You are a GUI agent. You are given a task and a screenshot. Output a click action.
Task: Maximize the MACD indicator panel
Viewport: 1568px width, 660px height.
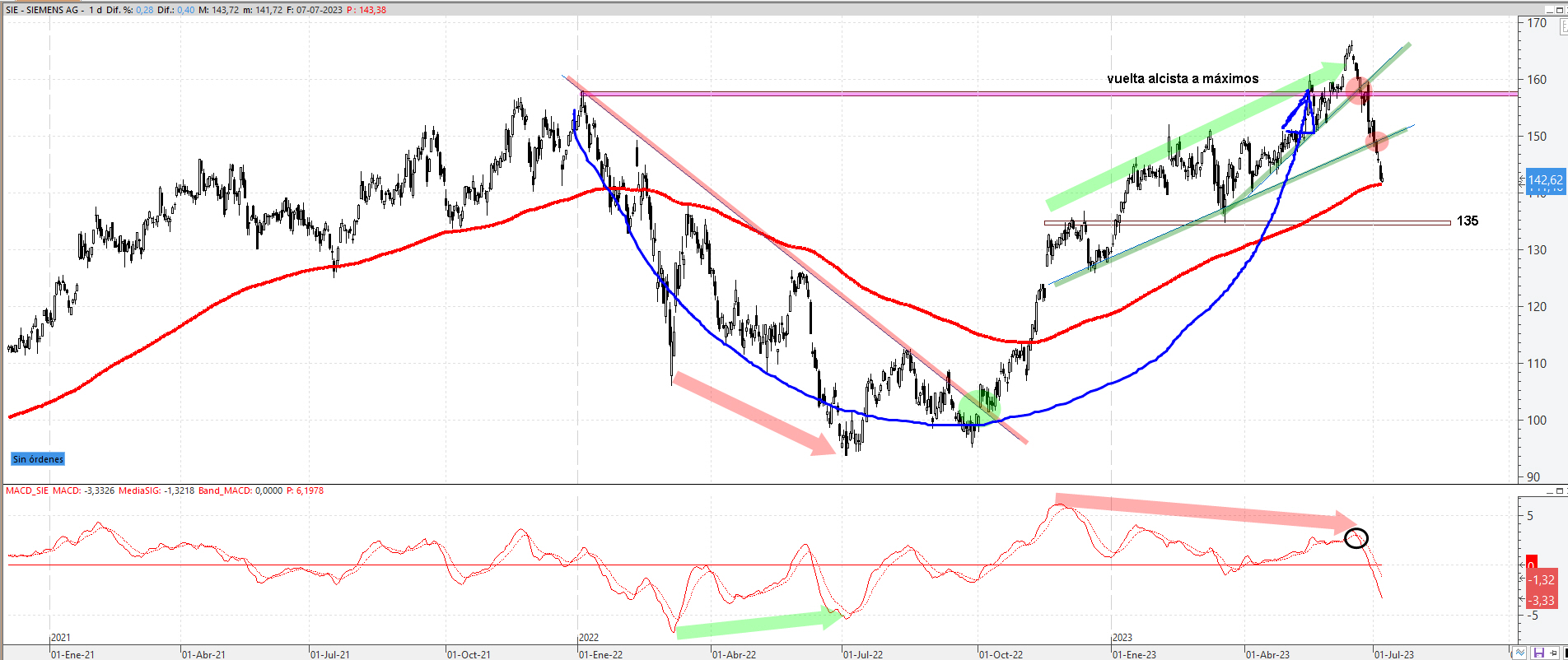point(1561,491)
